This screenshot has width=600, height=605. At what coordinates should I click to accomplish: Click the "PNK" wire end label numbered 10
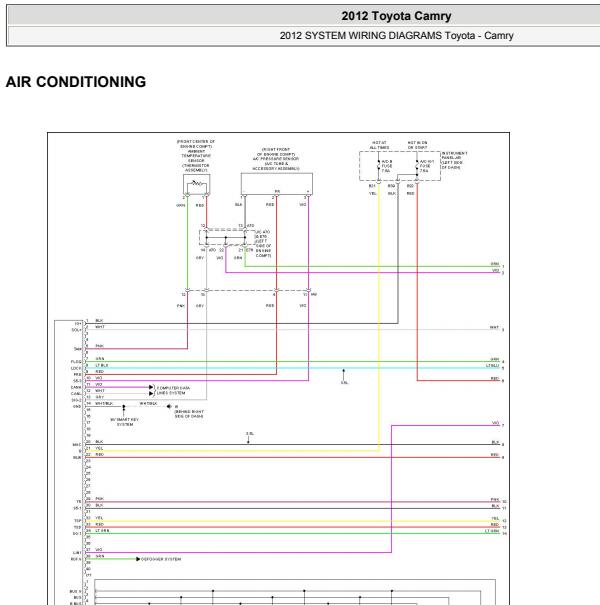(495, 500)
